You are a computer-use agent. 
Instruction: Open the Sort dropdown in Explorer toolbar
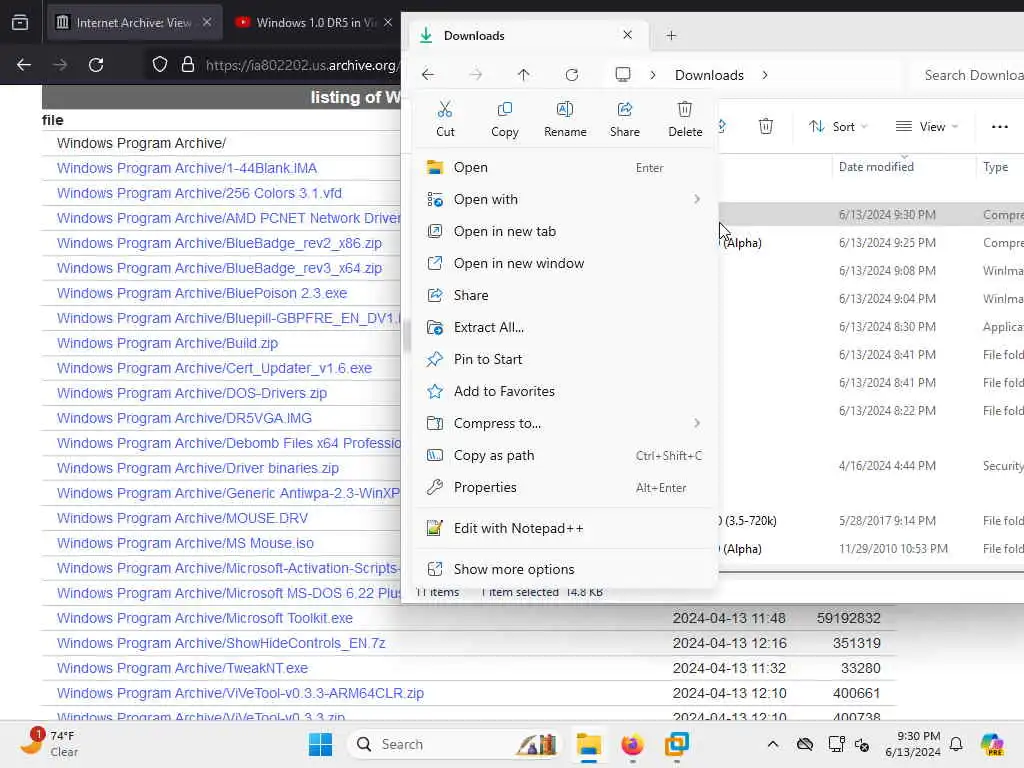(838, 127)
